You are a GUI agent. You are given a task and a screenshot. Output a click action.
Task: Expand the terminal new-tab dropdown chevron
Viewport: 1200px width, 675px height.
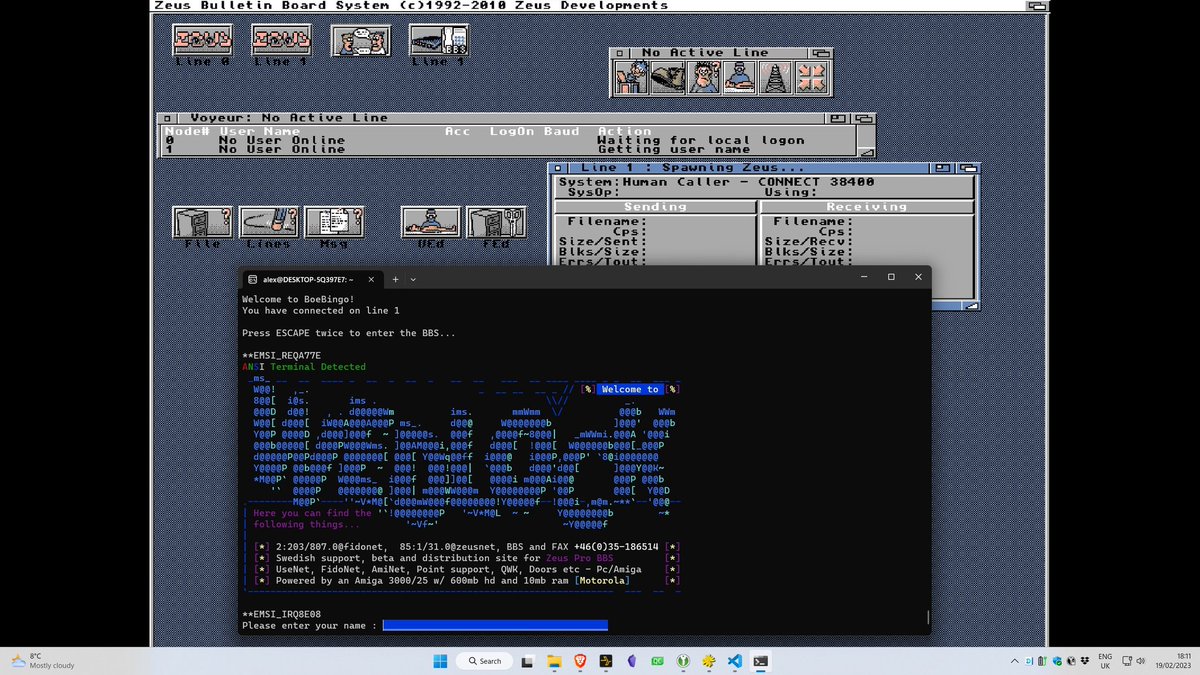coord(413,279)
